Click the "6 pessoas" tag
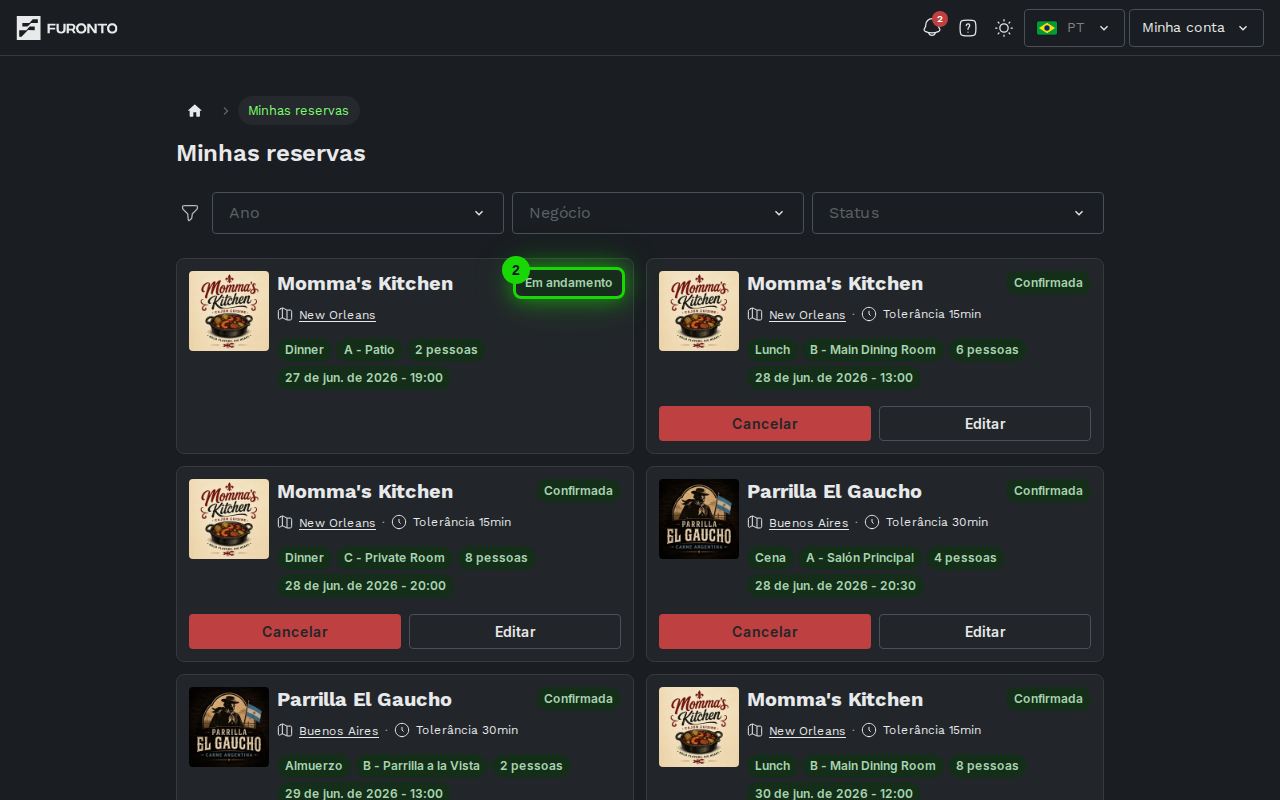1280x800 pixels. (x=987, y=350)
